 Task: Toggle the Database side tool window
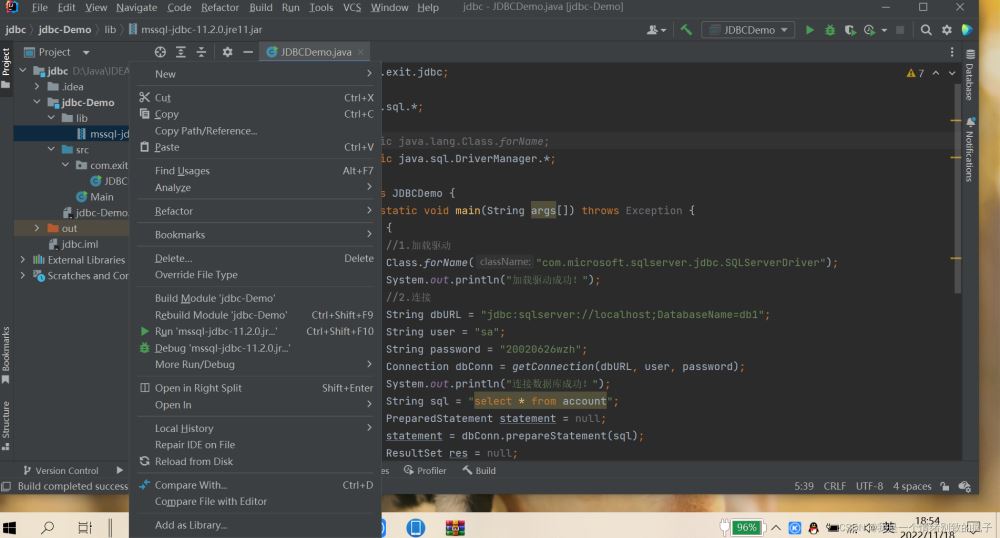coord(969,76)
